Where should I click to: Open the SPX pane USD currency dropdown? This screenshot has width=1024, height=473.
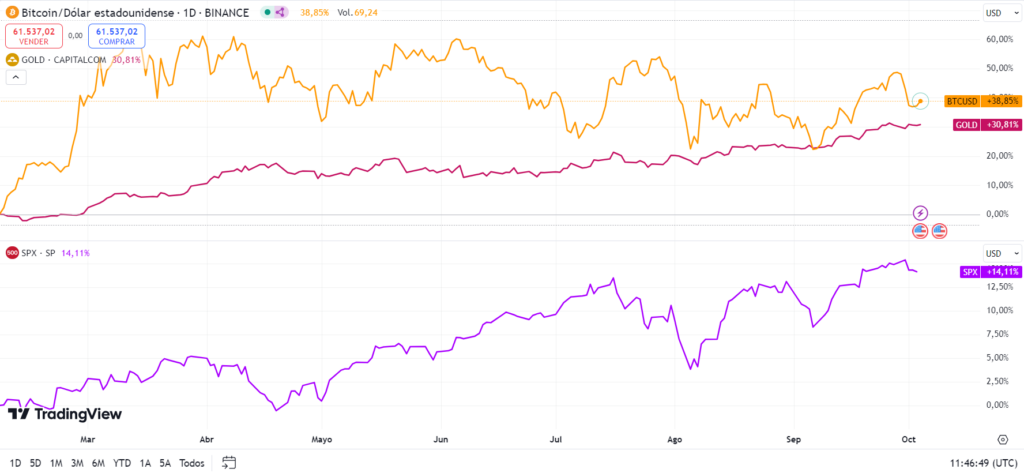[x=1002, y=253]
